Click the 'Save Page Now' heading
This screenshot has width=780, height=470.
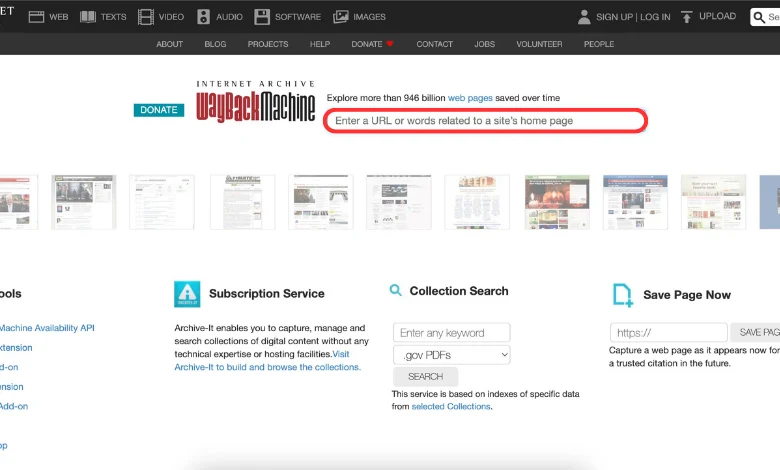[x=687, y=295]
